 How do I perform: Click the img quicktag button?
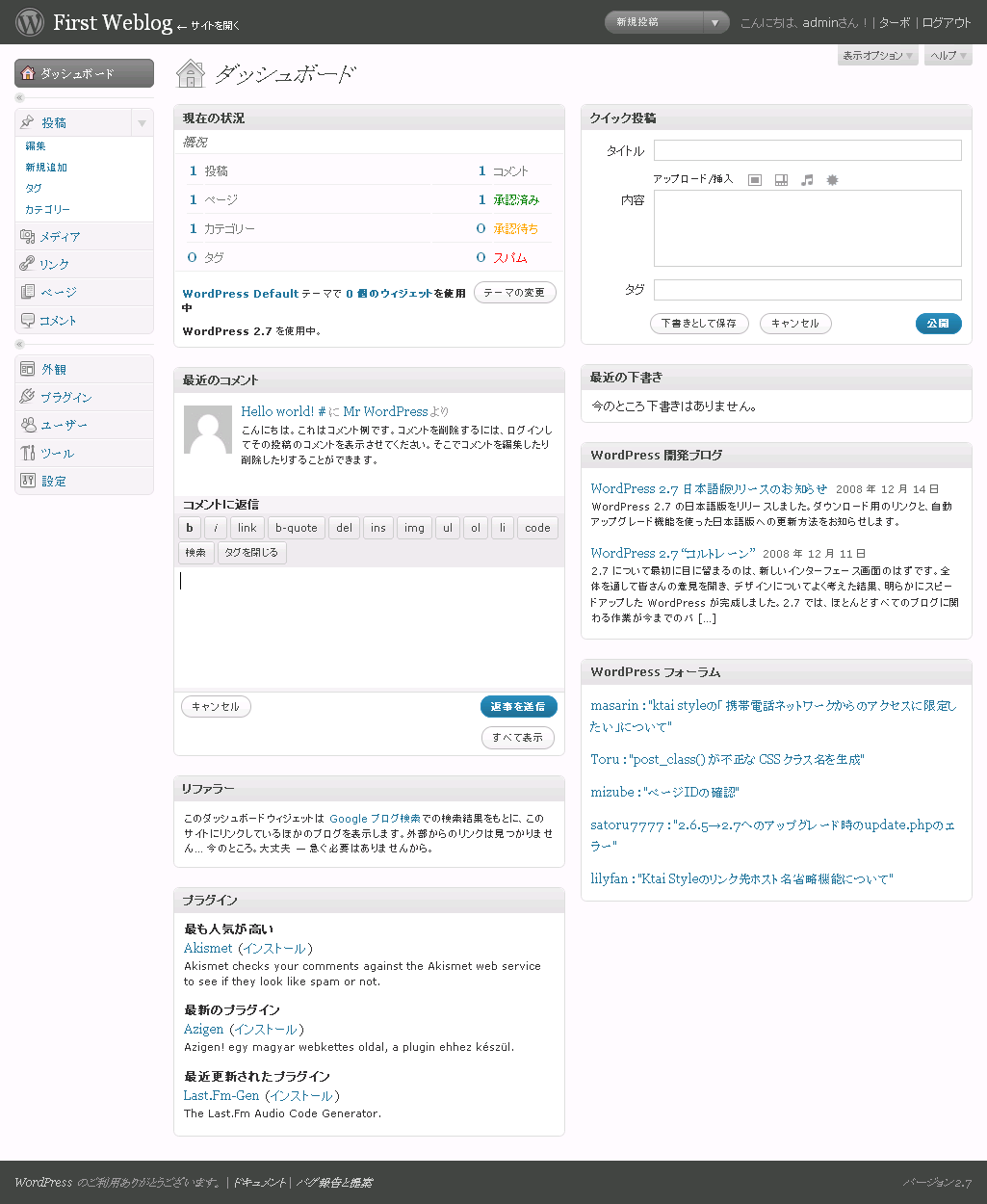pyautogui.click(x=414, y=528)
